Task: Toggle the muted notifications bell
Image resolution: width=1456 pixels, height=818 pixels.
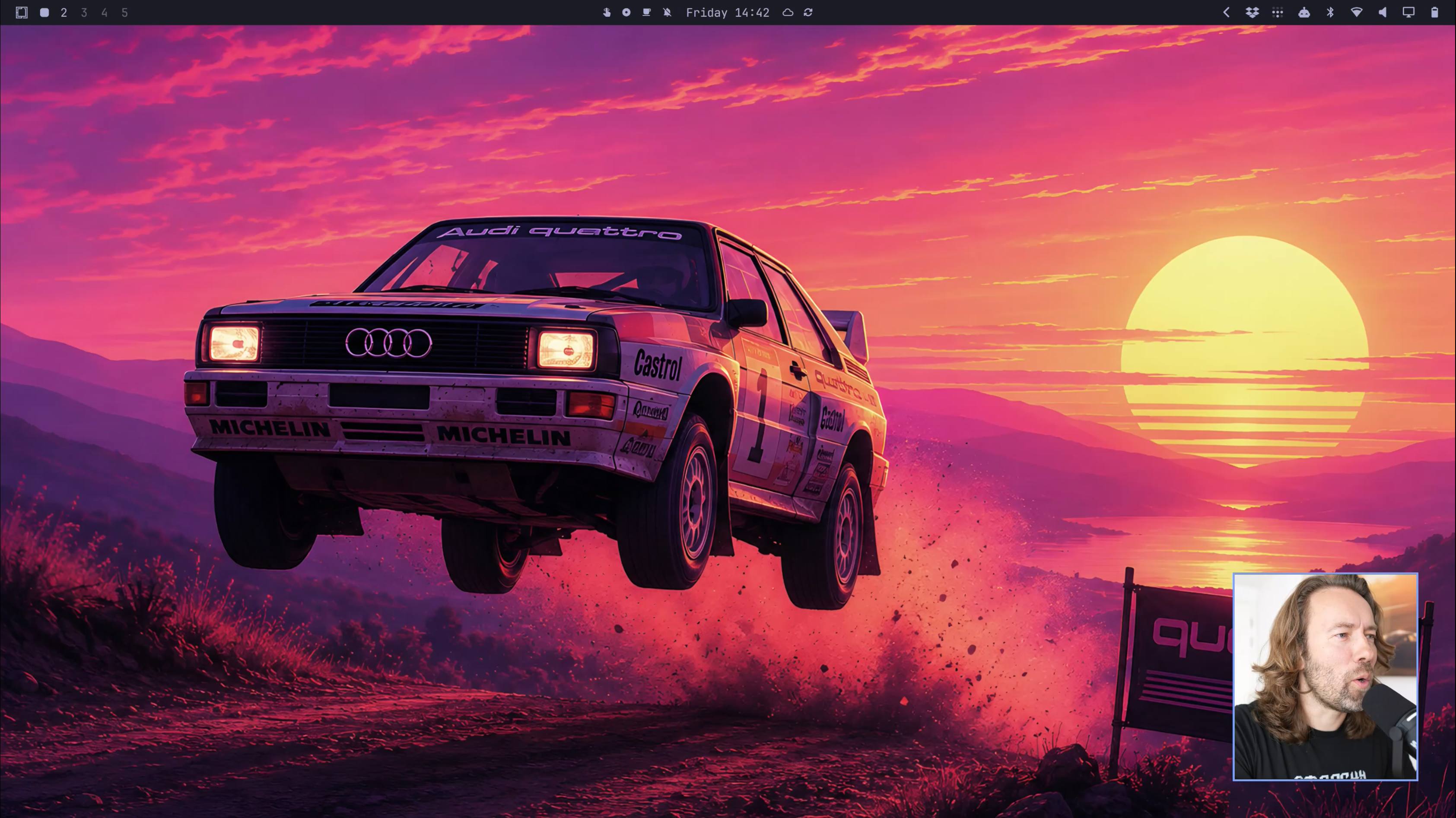Action: point(667,13)
